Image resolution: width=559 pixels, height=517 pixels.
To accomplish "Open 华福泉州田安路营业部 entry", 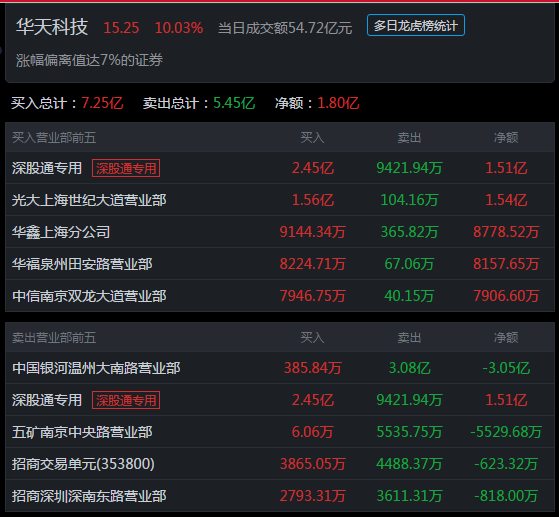I will point(280,264).
